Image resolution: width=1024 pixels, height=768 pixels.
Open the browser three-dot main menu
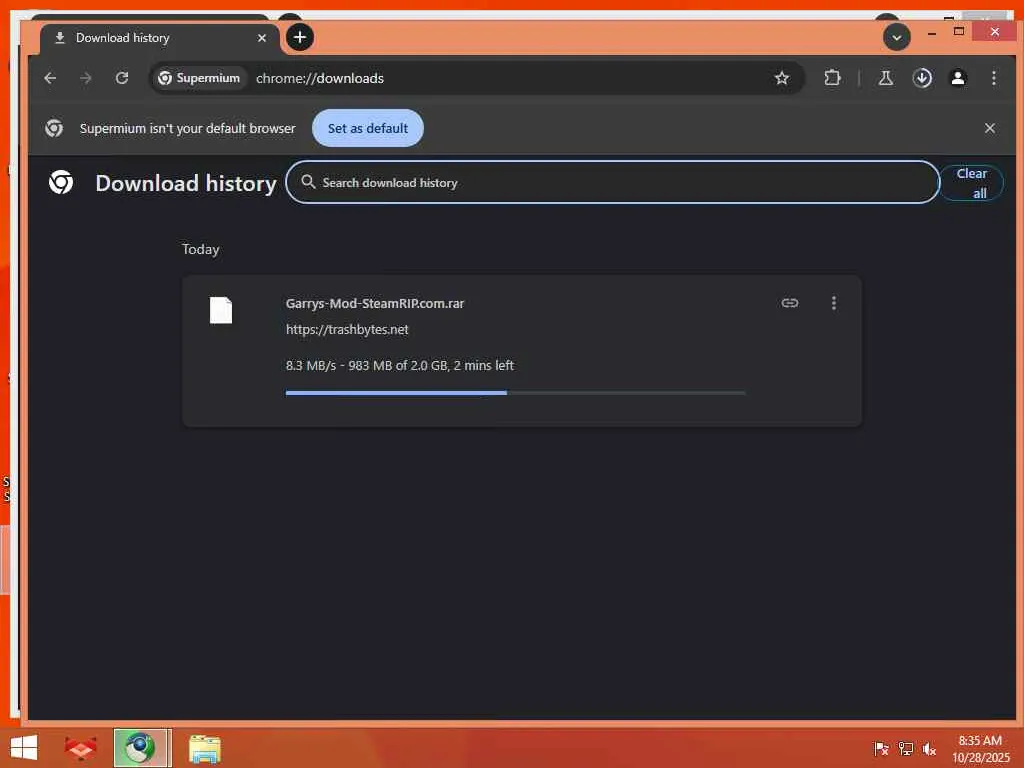click(x=993, y=78)
